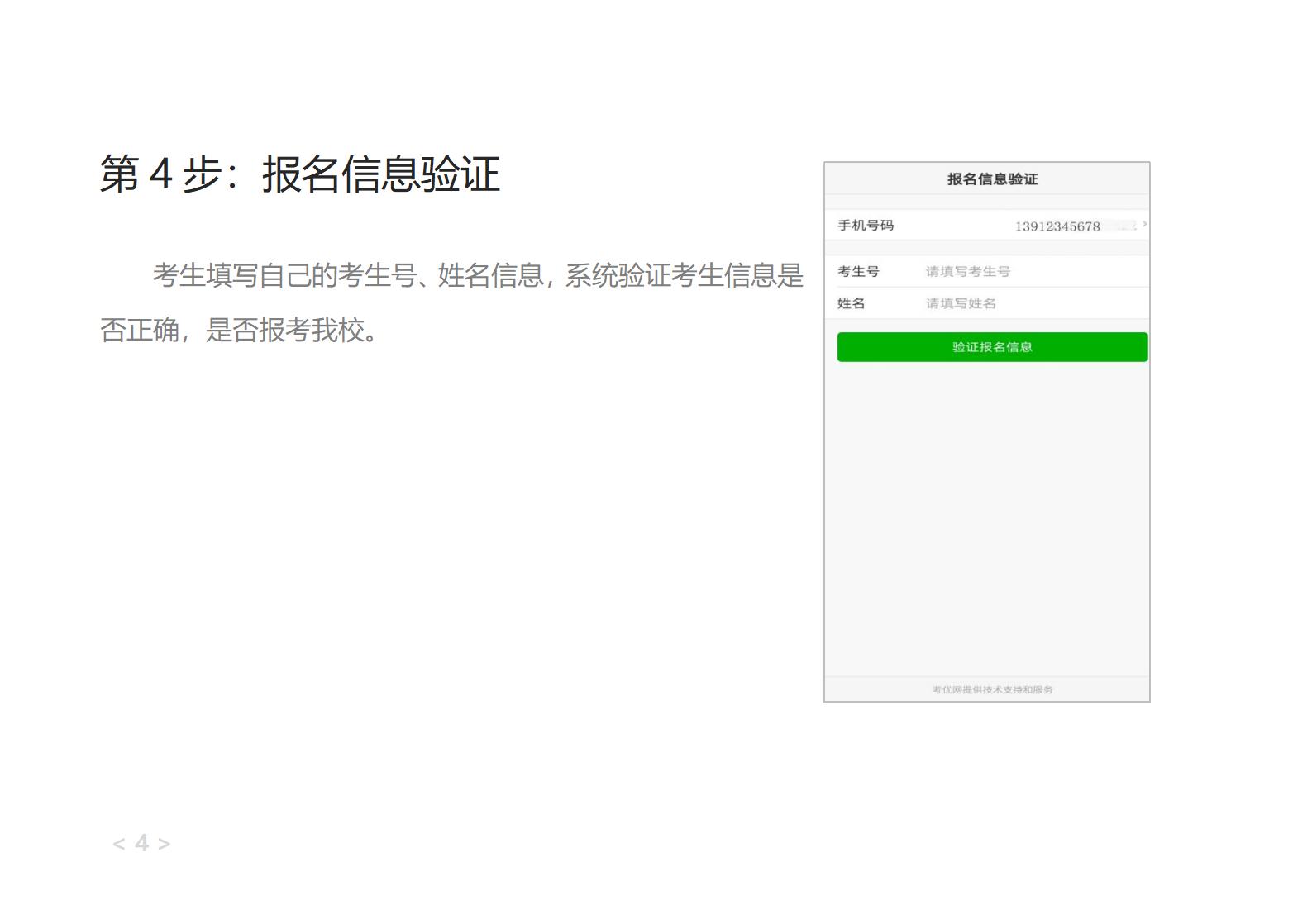The image size is (1312, 924).
Task: Tap the phone screen title 报名信息验证
Action: [992, 179]
